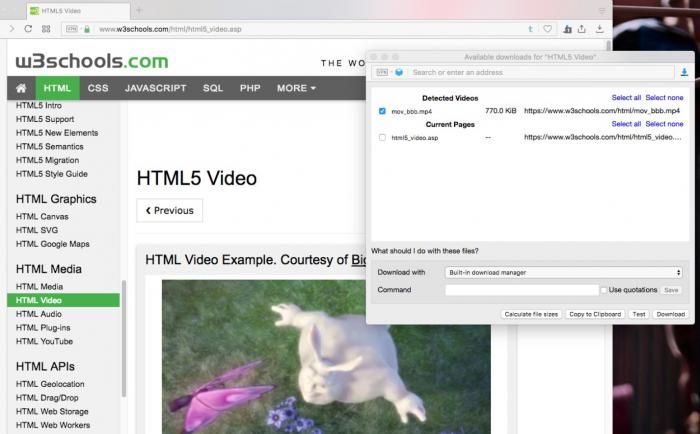Click the sidebar scrollbar thumb
The width and height of the screenshot is (700, 434).
click(x=124, y=338)
